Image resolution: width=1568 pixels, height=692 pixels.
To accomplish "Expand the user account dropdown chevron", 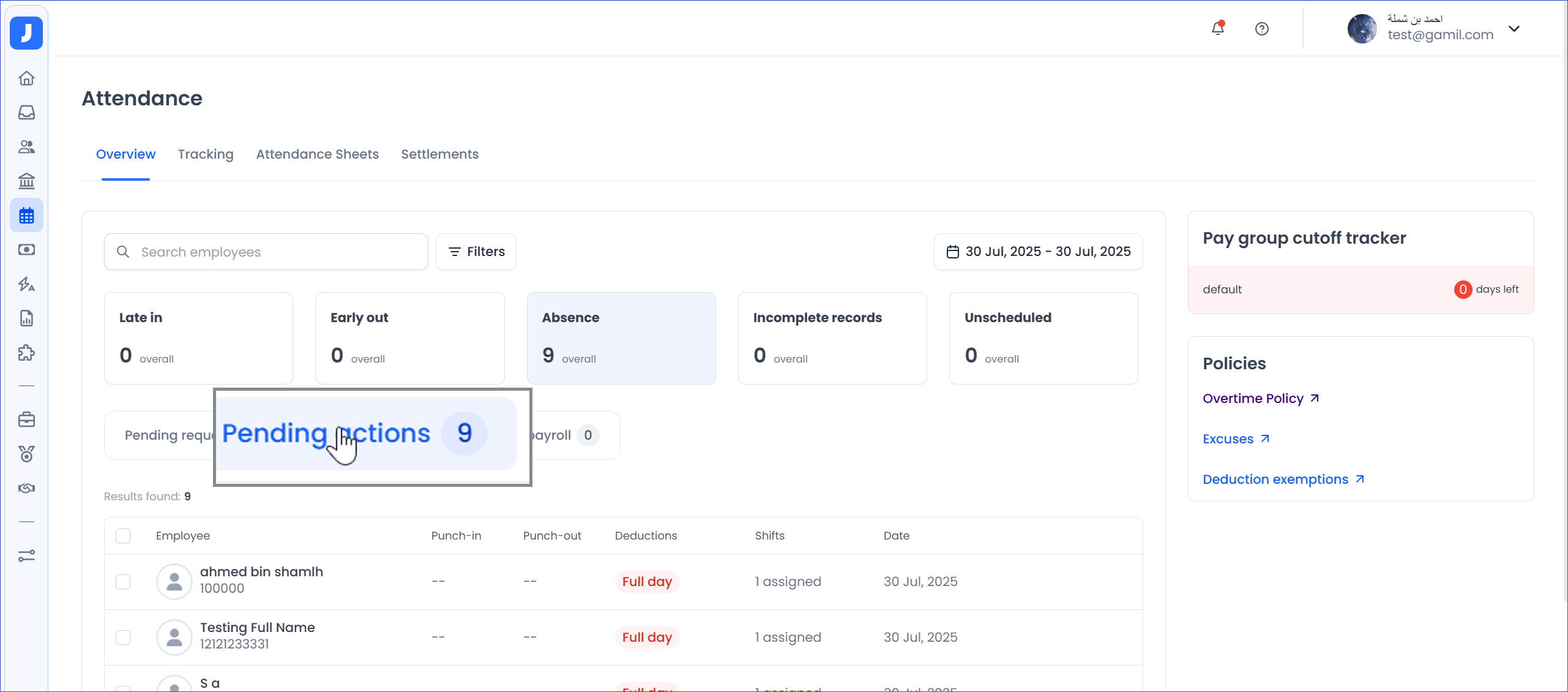I will 1514,29.
